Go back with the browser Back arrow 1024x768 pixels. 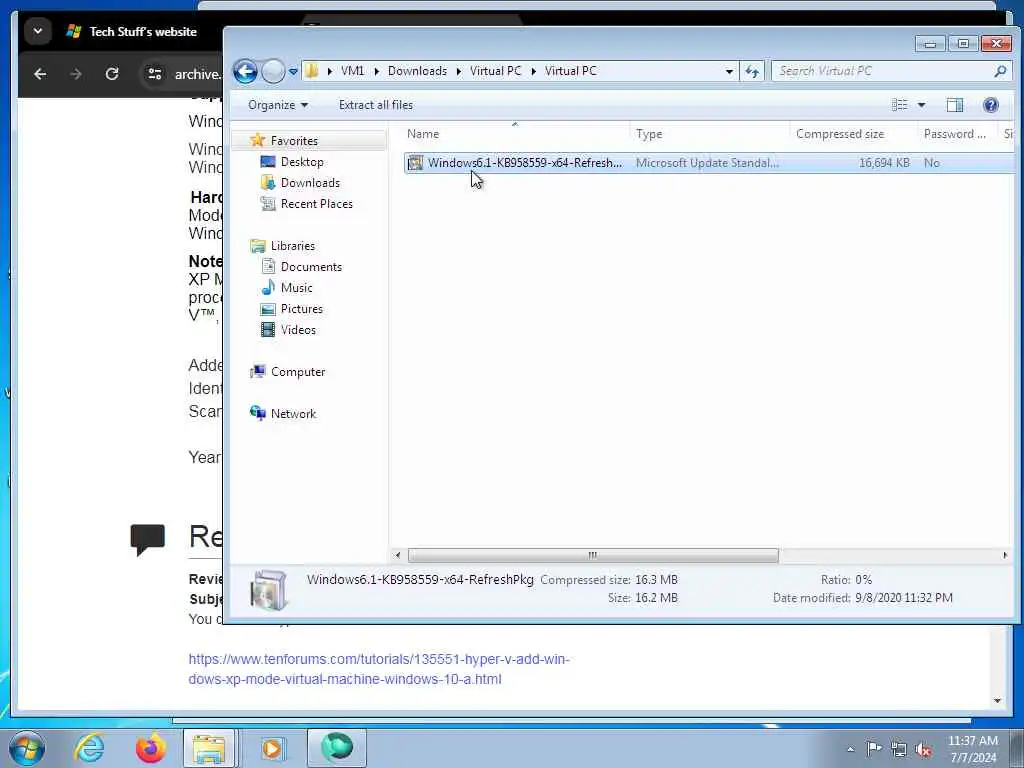(x=40, y=74)
